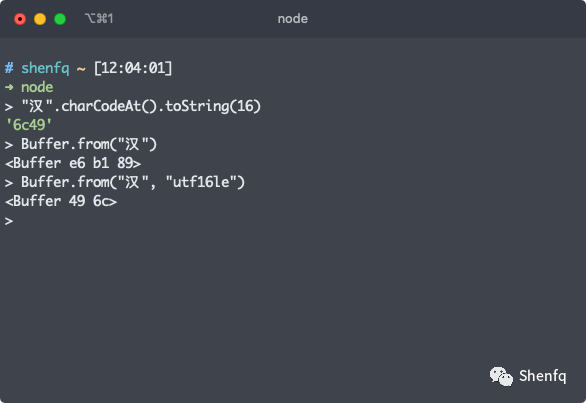Click the blue hash prompt symbol
The width and height of the screenshot is (586, 403).
click(9, 68)
